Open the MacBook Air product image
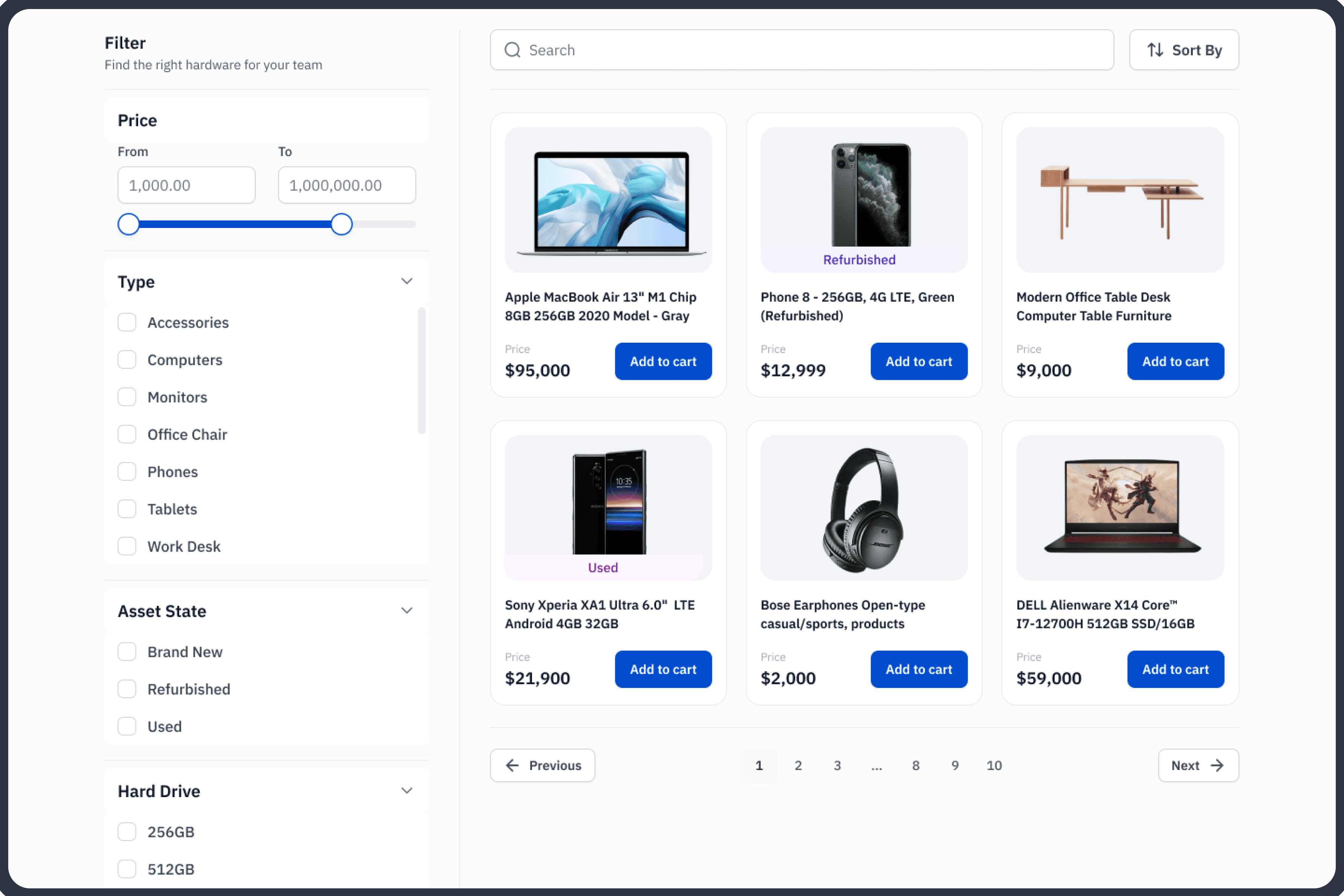This screenshot has height=896, width=1344. pos(608,199)
